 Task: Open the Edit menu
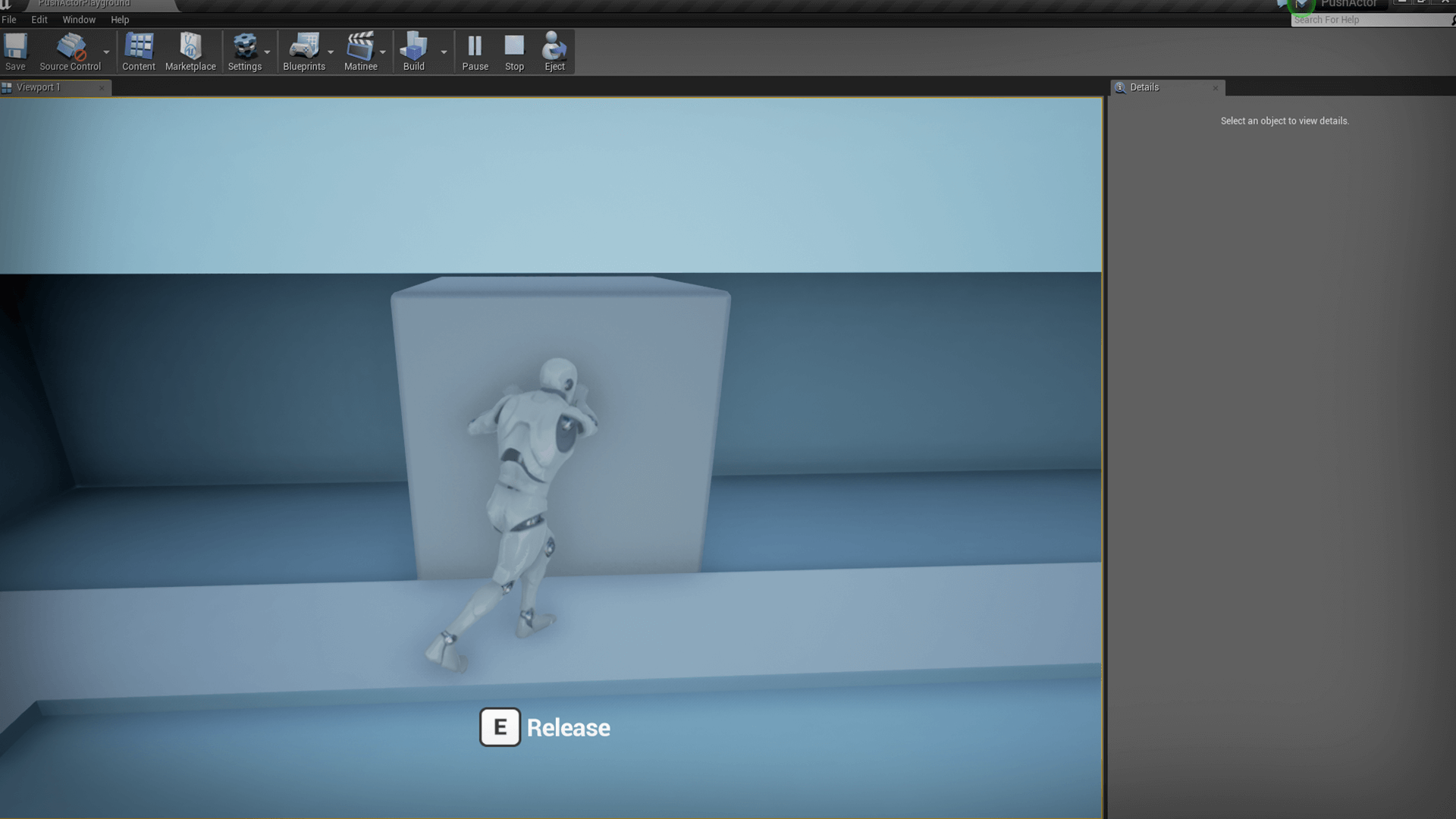(39, 19)
